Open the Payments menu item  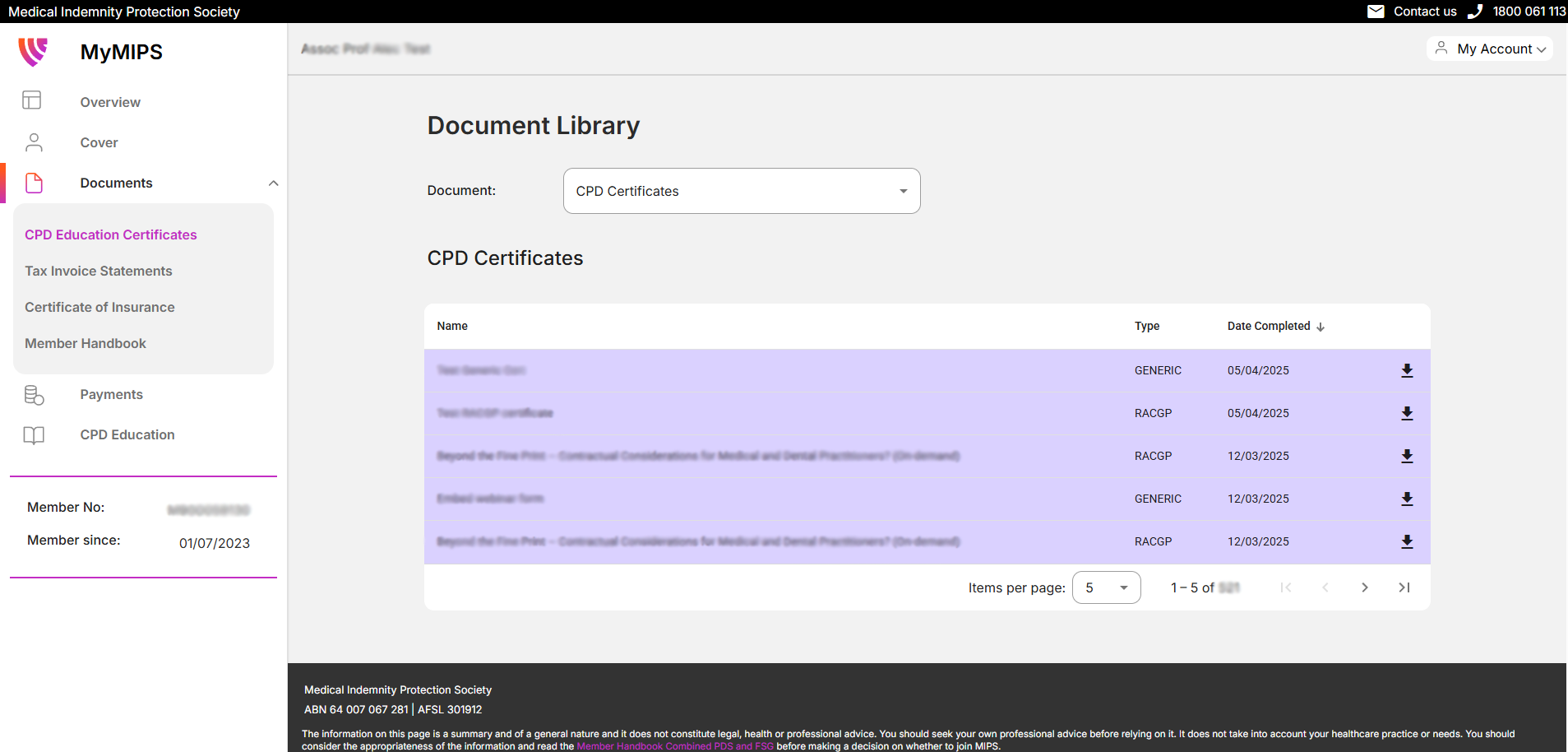pyautogui.click(x=111, y=394)
